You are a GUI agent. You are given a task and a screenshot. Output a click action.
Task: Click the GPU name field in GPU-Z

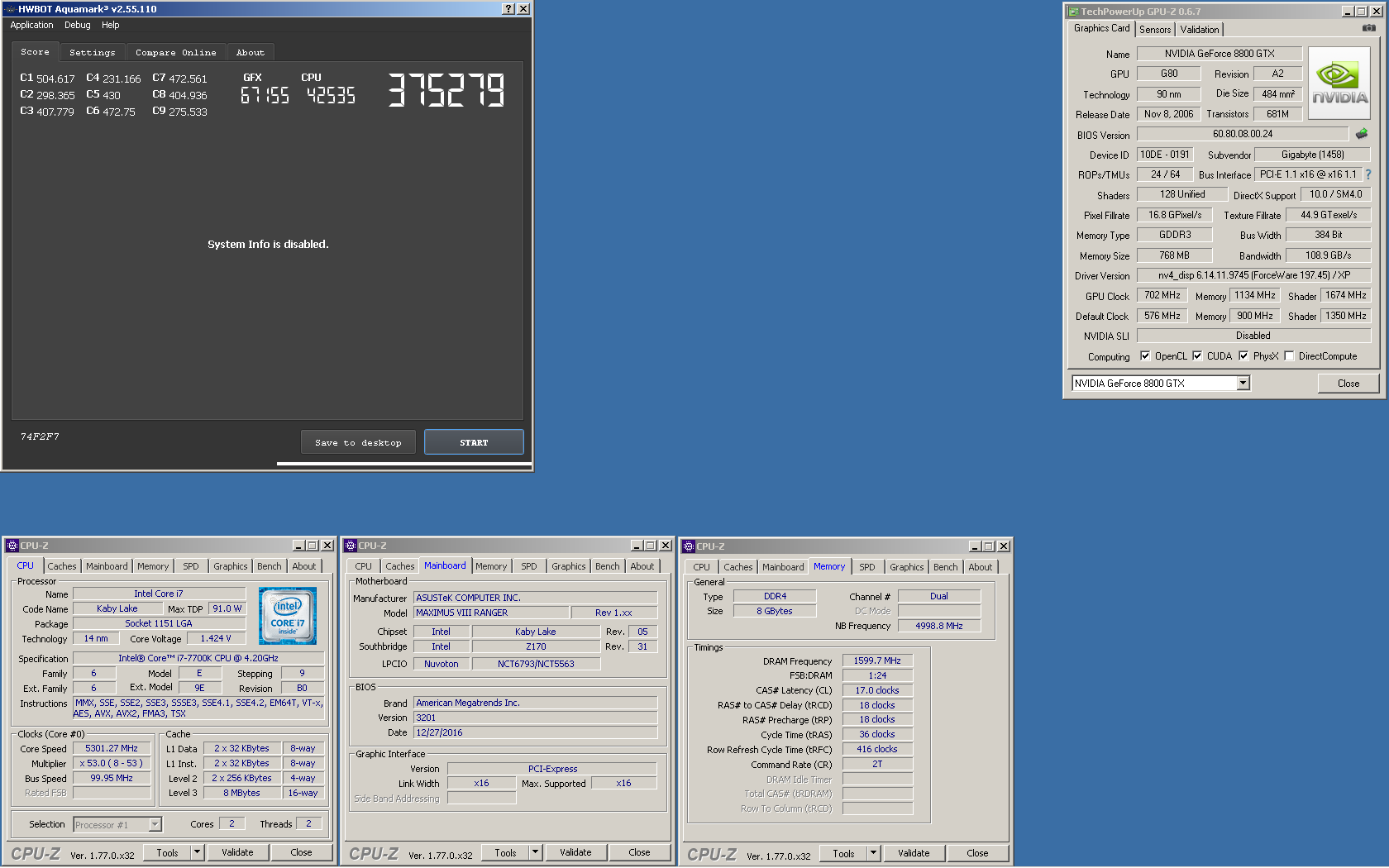pyautogui.click(x=1220, y=54)
